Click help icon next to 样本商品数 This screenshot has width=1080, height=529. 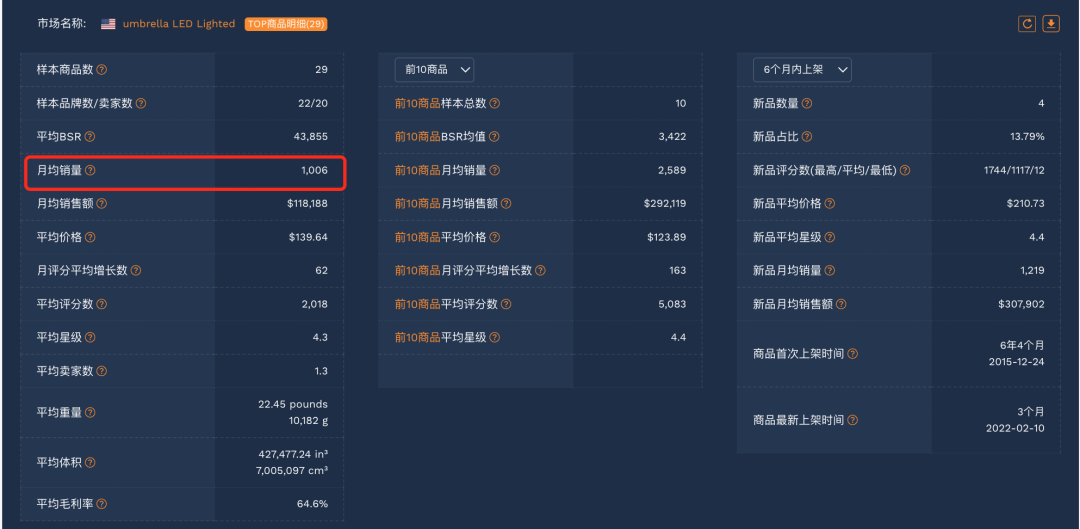coord(102,70)
